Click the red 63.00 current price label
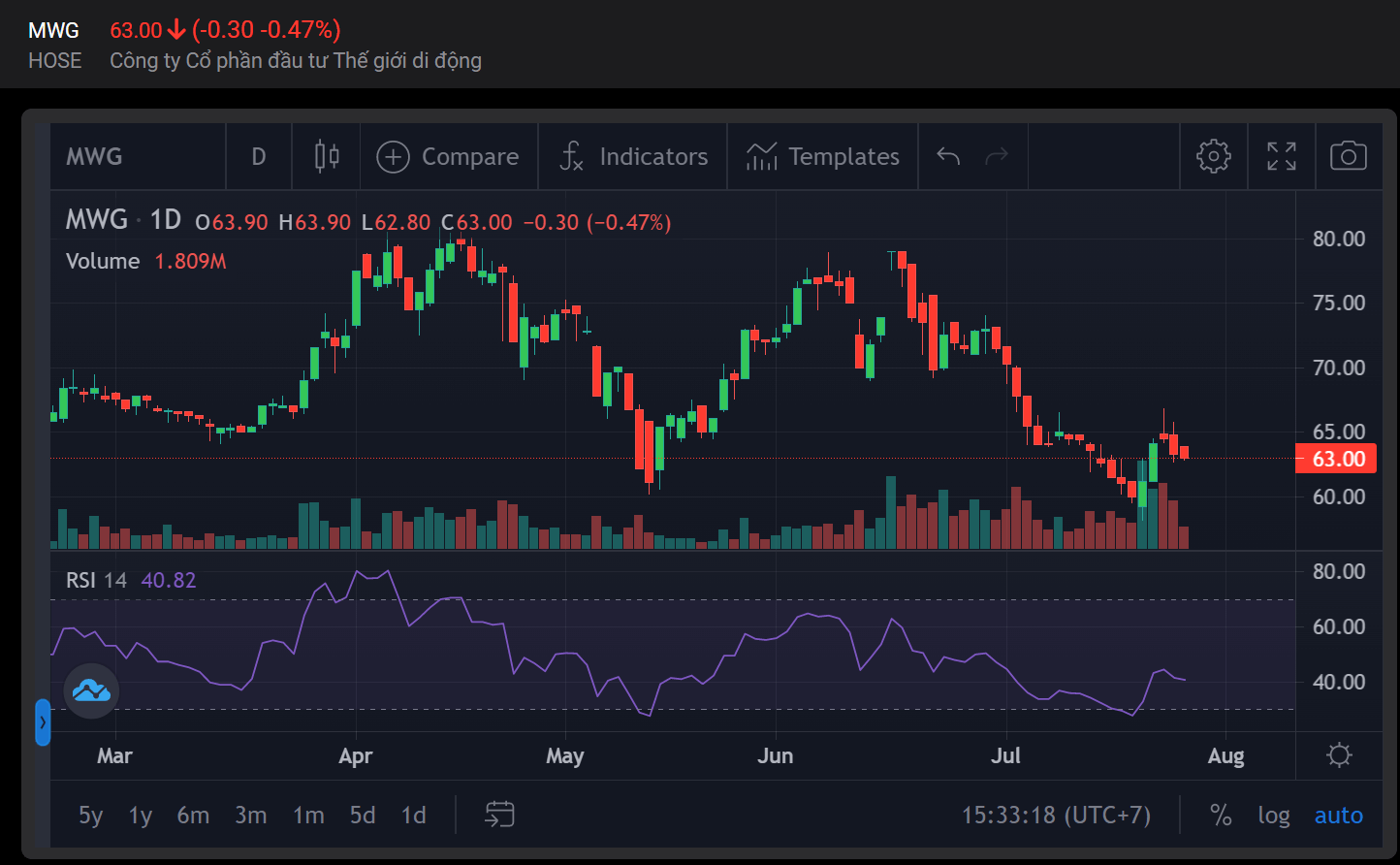The image size is (1400, 865). click(x=1338, y=459)
